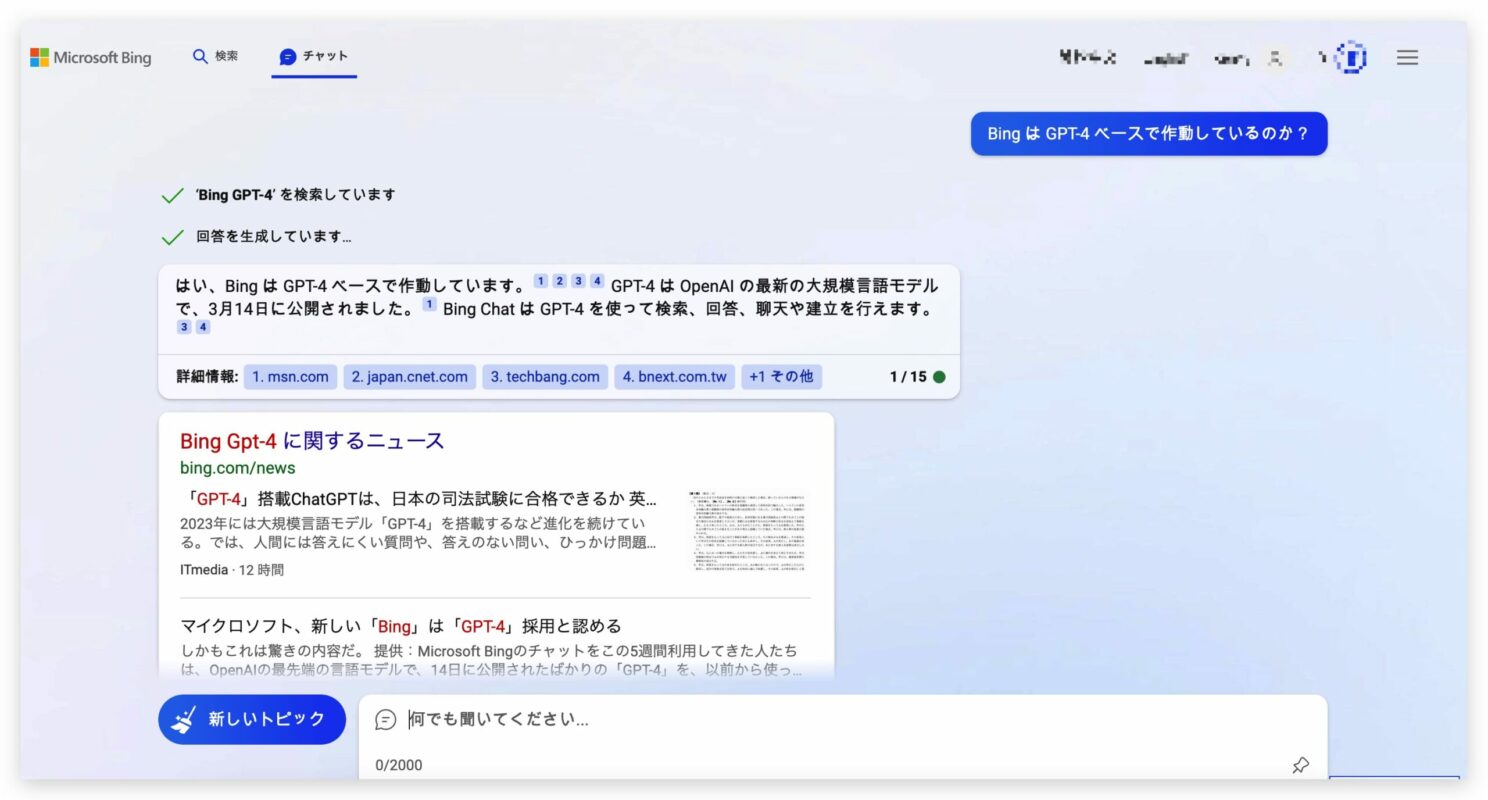Image resolution: width=1488 pixels, height=800 pixels.
Task: Click the bing.com/news URL
Action: click(x=238, y=468)
